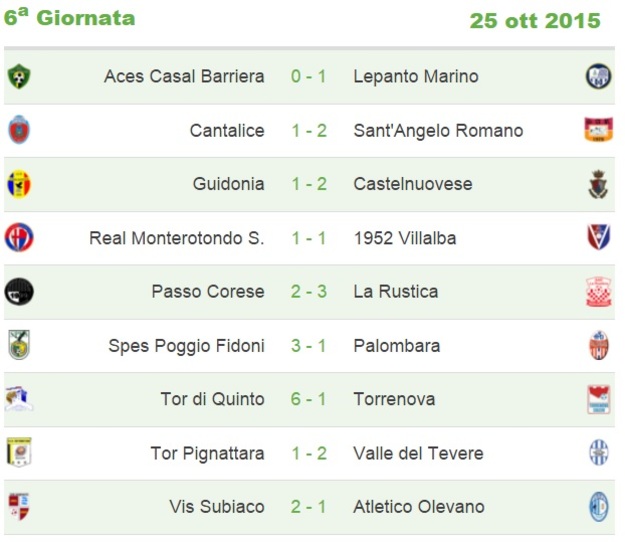Select the Valle del Tevere team name

[418, 453]
